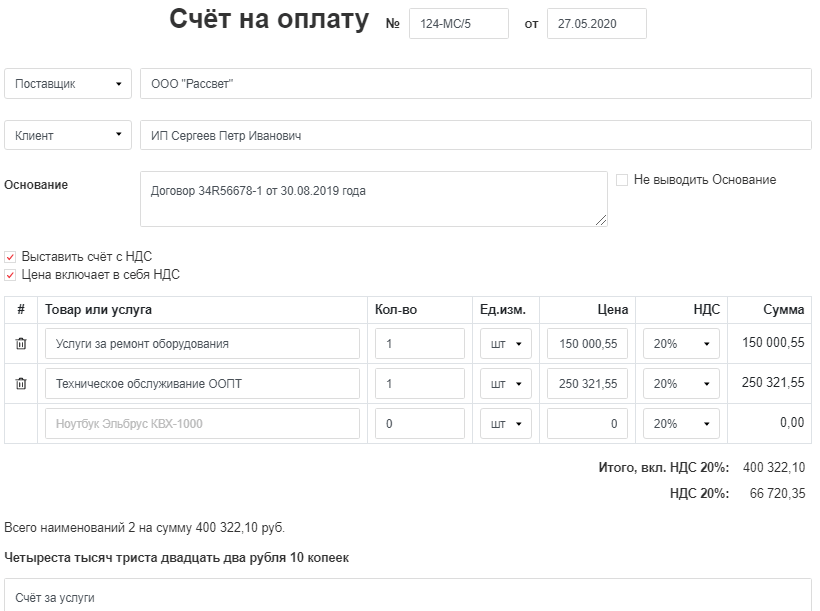This screenshot has height=611, width=820.
Task: Change VAT rate dropdown on second row
Action: (680, 383)
